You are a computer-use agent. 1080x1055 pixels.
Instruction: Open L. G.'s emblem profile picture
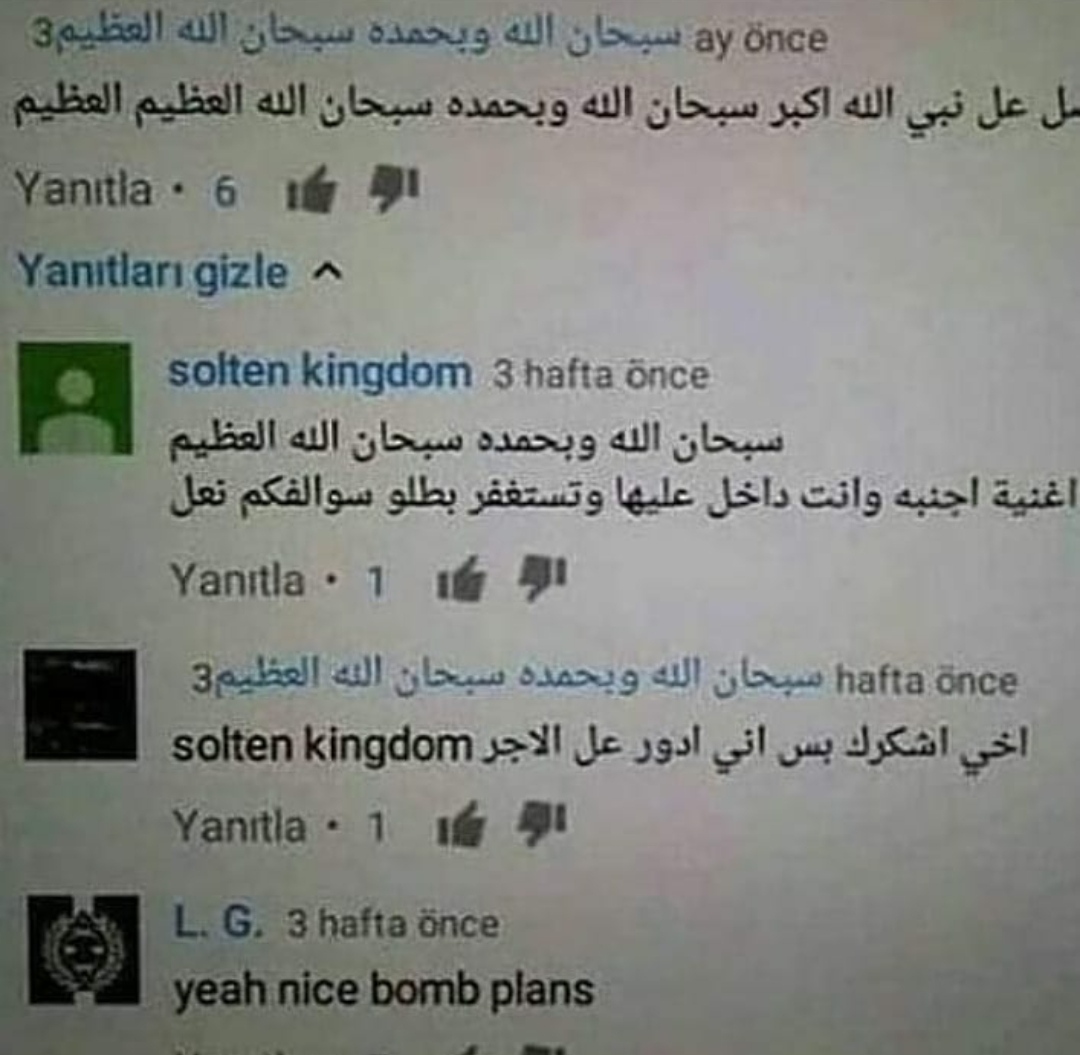click(x=84, y=950)
